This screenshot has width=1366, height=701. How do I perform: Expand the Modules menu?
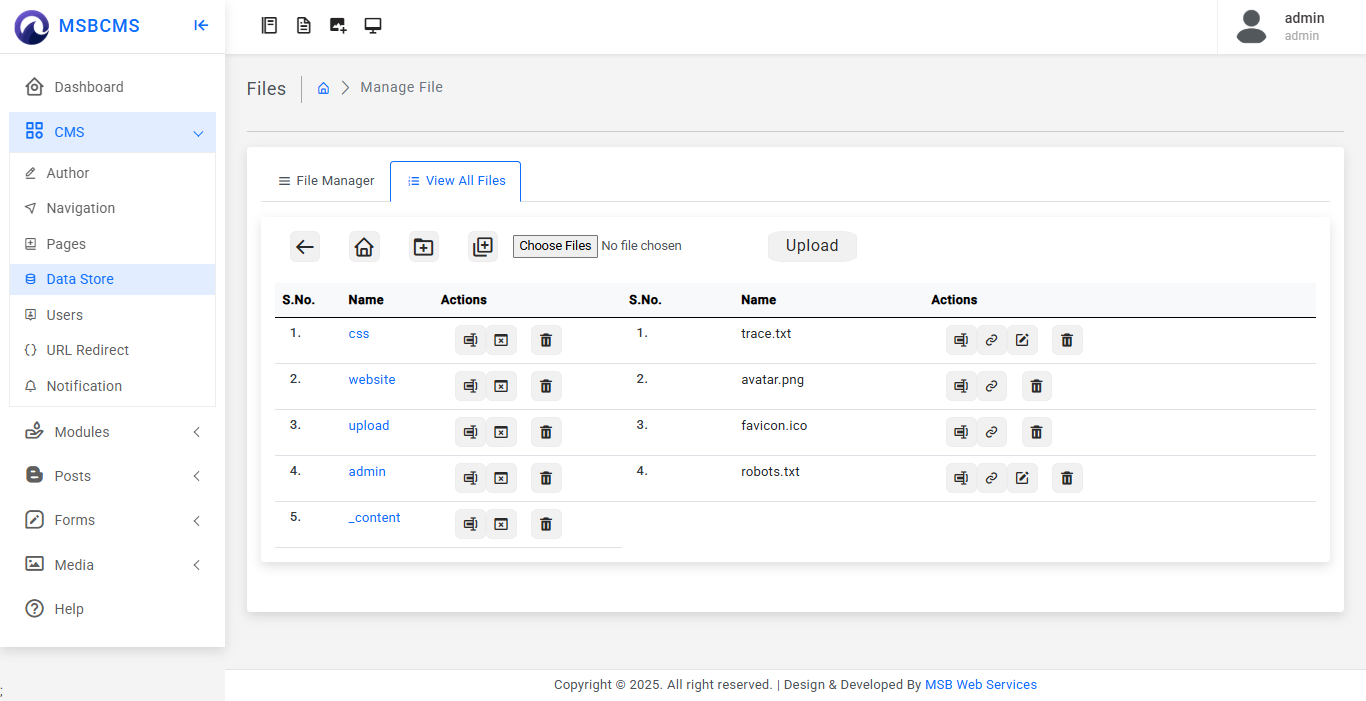pos(113,432)
